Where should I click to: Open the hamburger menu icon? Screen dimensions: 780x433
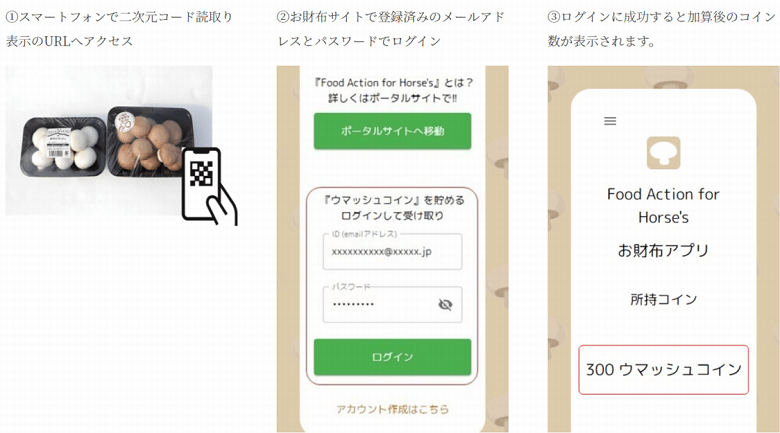pos(610,121)
